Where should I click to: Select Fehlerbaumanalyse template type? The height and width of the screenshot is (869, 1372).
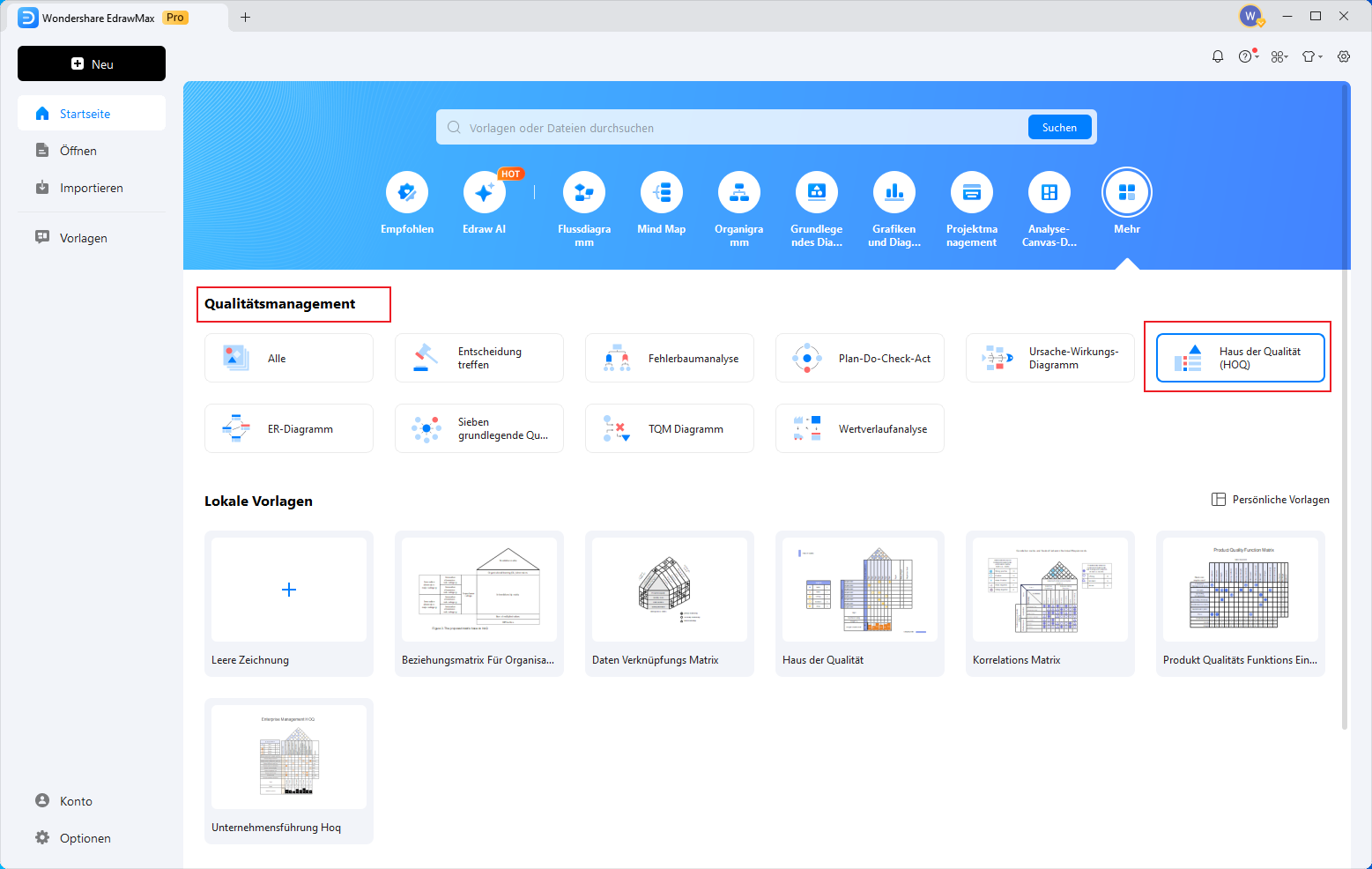click(x=670, y=358)
